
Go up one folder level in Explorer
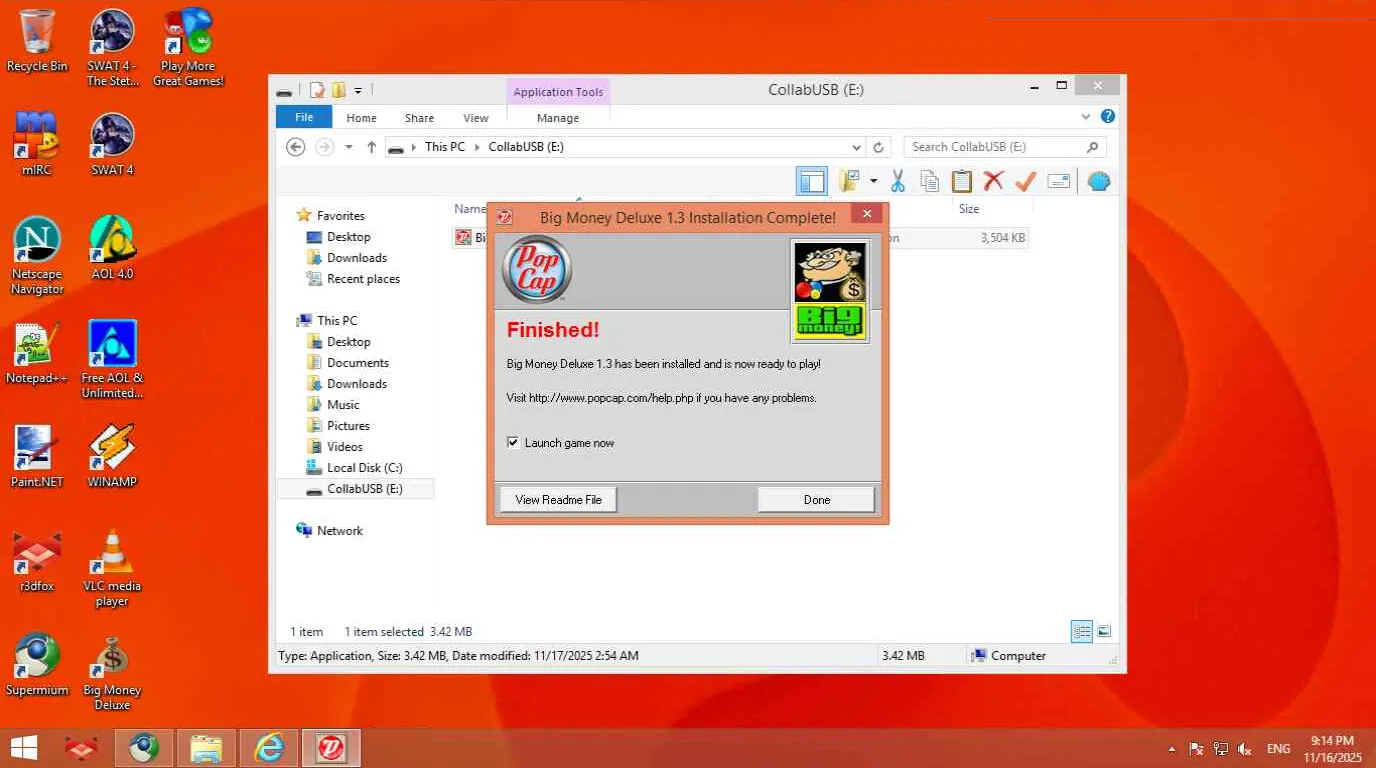point(371,147)
